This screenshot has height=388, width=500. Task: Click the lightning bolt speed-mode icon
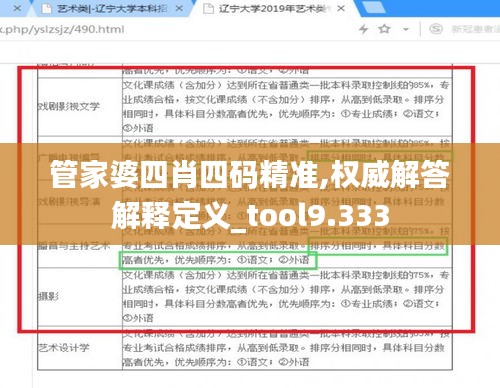pos(364,29)
